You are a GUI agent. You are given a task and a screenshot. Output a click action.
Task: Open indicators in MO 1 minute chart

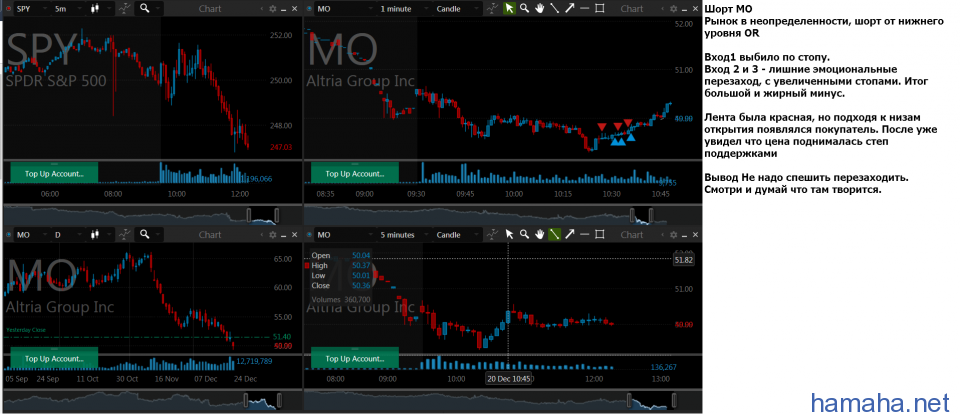(x=492, y=9)
